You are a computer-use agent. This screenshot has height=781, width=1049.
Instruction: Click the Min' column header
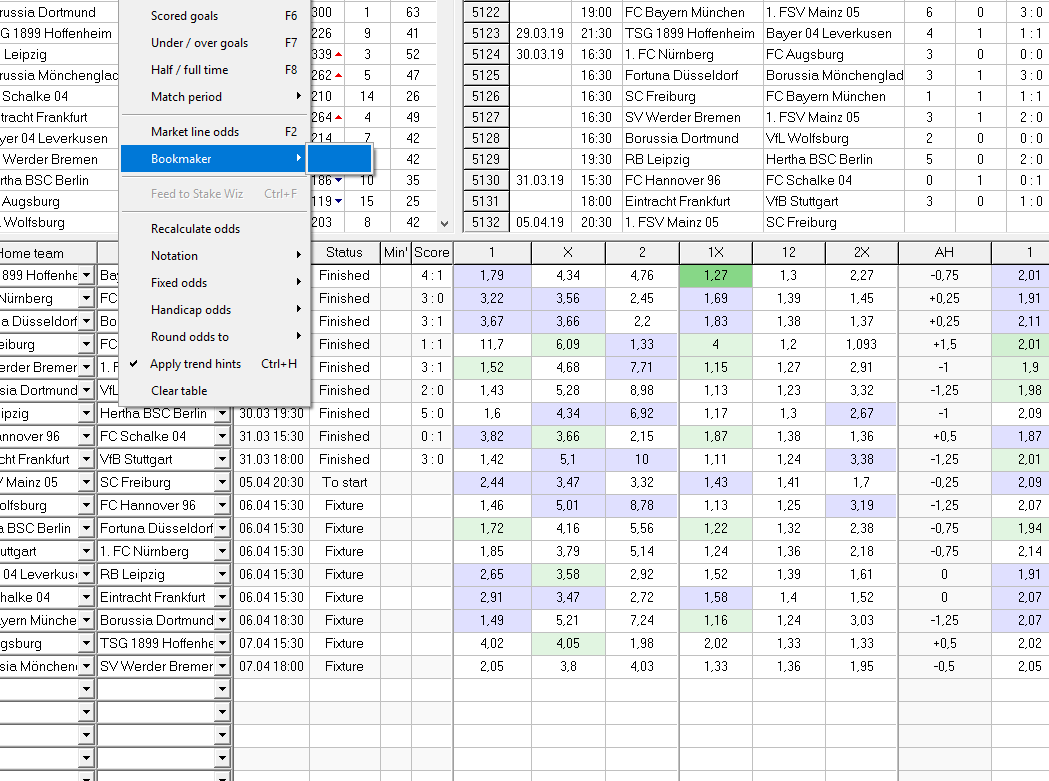[395, 252]
